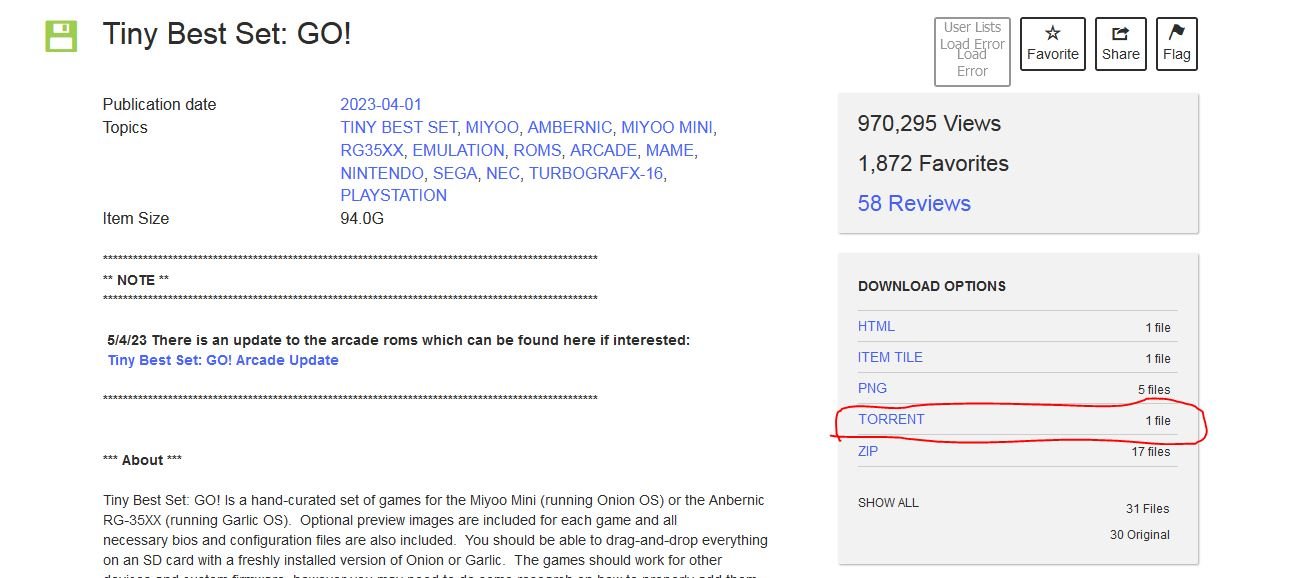Click the Favorite star button
Image resolution: width=1306 pixels, height=578 pixels.
point(1053,44)
